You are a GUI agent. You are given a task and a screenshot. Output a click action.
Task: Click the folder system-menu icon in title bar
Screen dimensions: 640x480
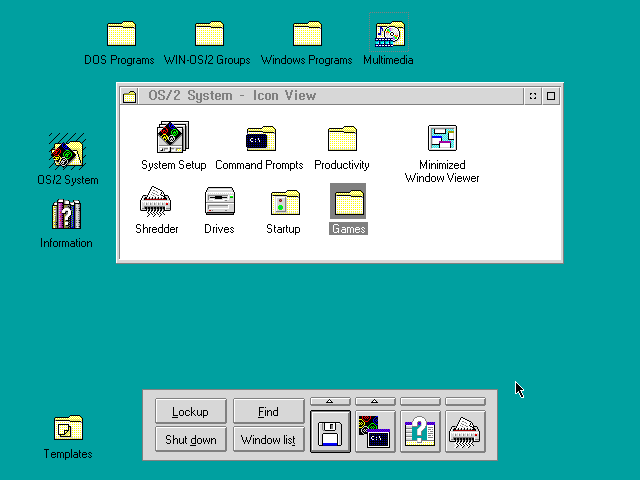[129, 96]
